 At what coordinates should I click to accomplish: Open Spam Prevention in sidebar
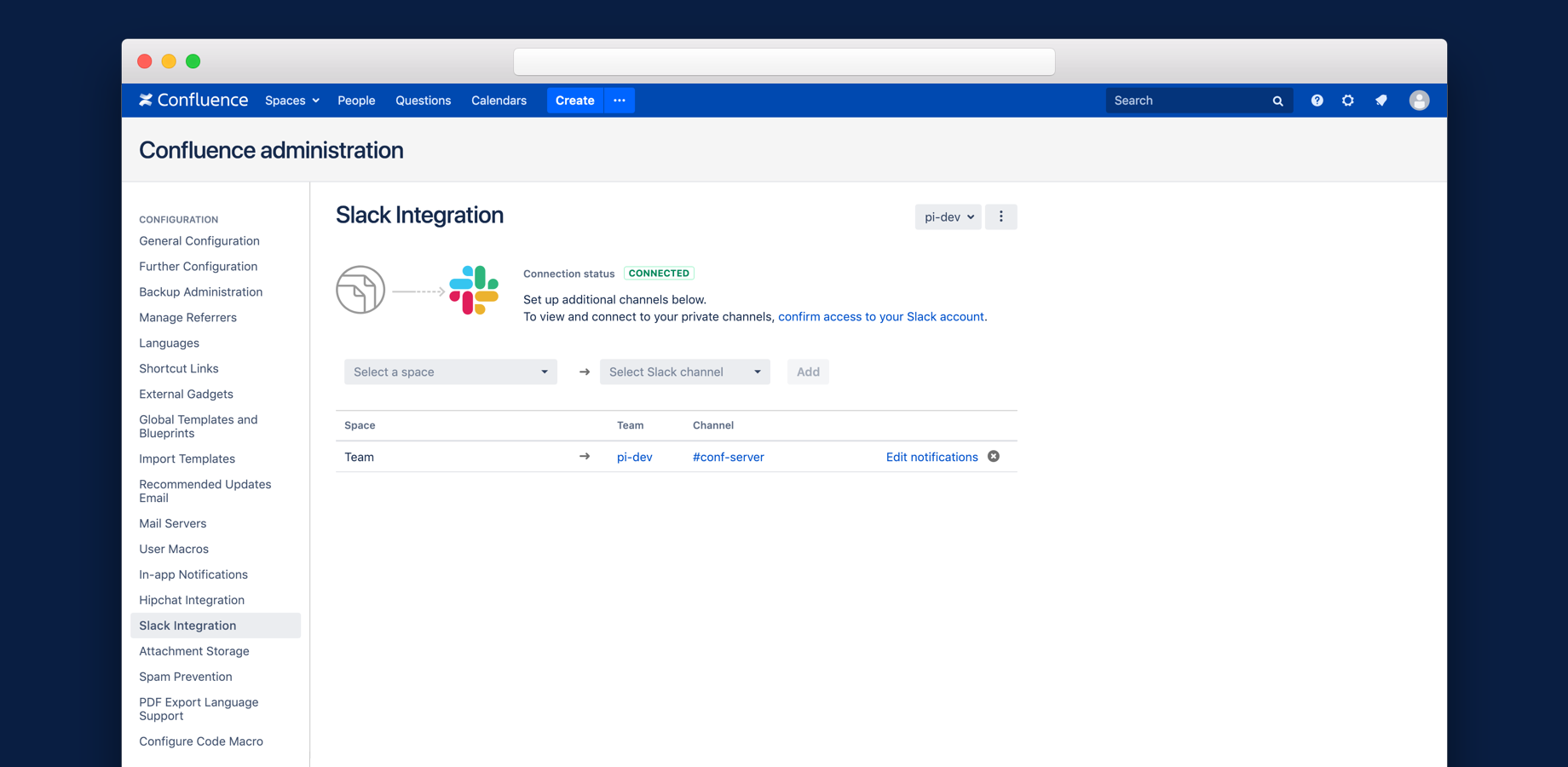(186, 677)
